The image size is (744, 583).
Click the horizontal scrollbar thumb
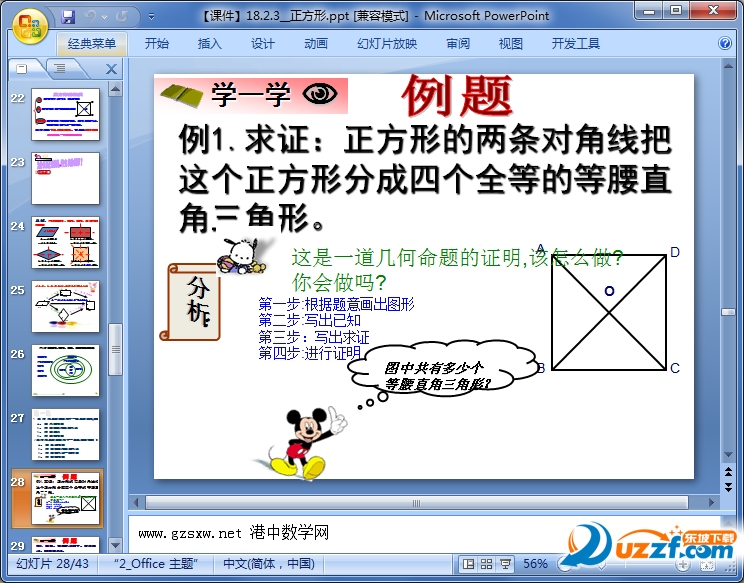pyautogui.click(x=417, y=503)
